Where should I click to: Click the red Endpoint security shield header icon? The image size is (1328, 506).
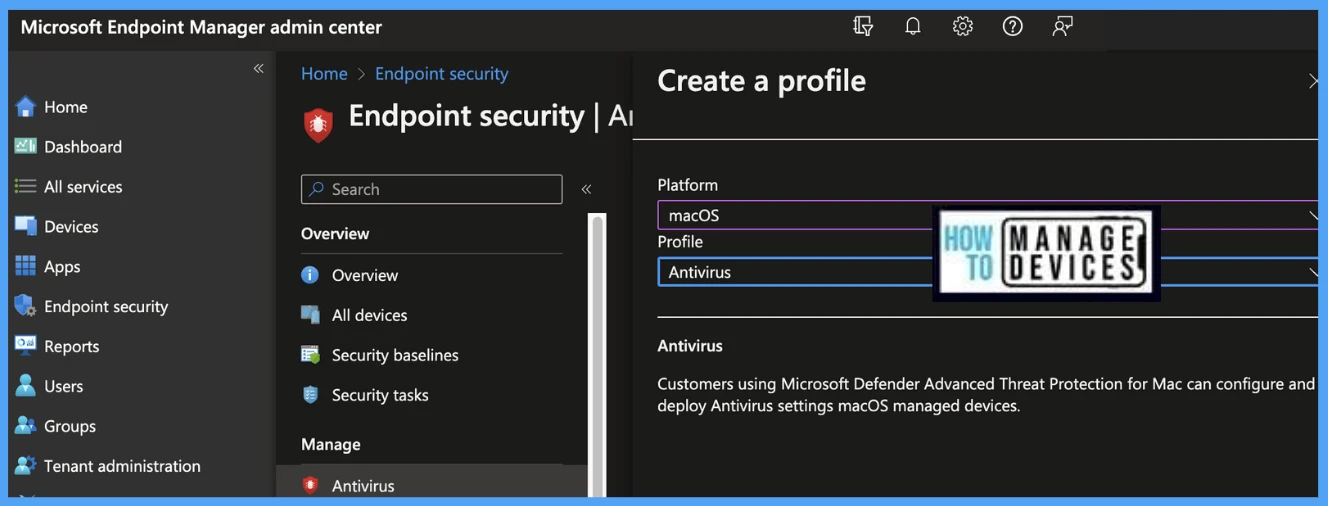[318, 125]
